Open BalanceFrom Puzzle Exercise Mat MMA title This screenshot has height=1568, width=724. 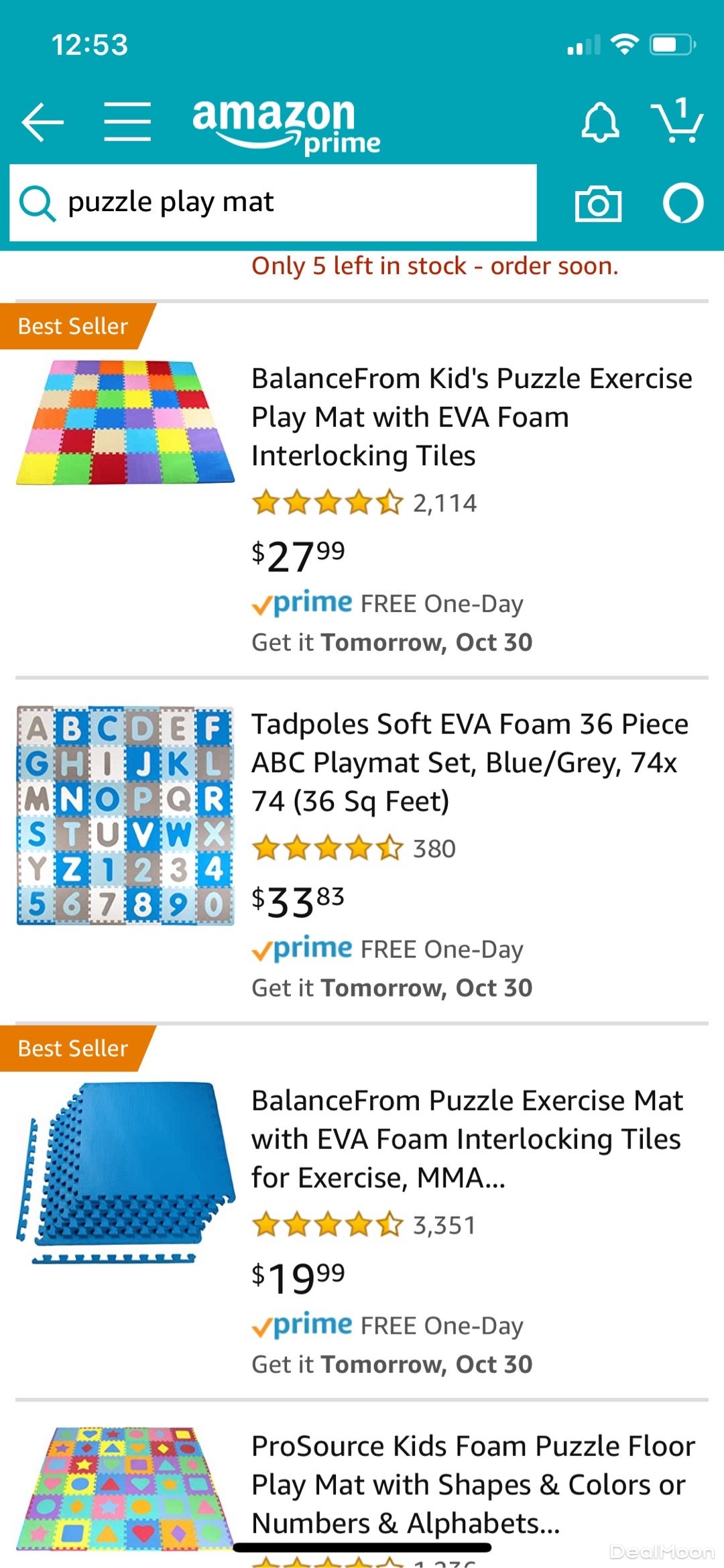point(467,1139)
